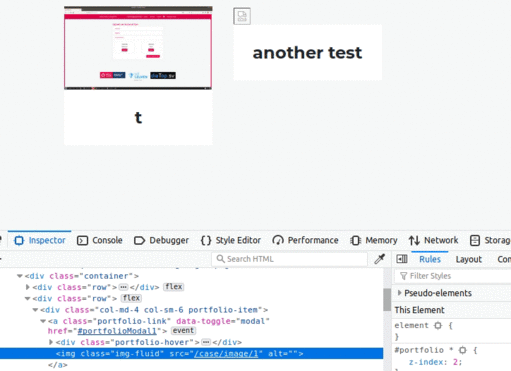Click the magnifier icon in Search HTML
The width and height of the screenshot is (511, 371).
click(x=220, y=259)
